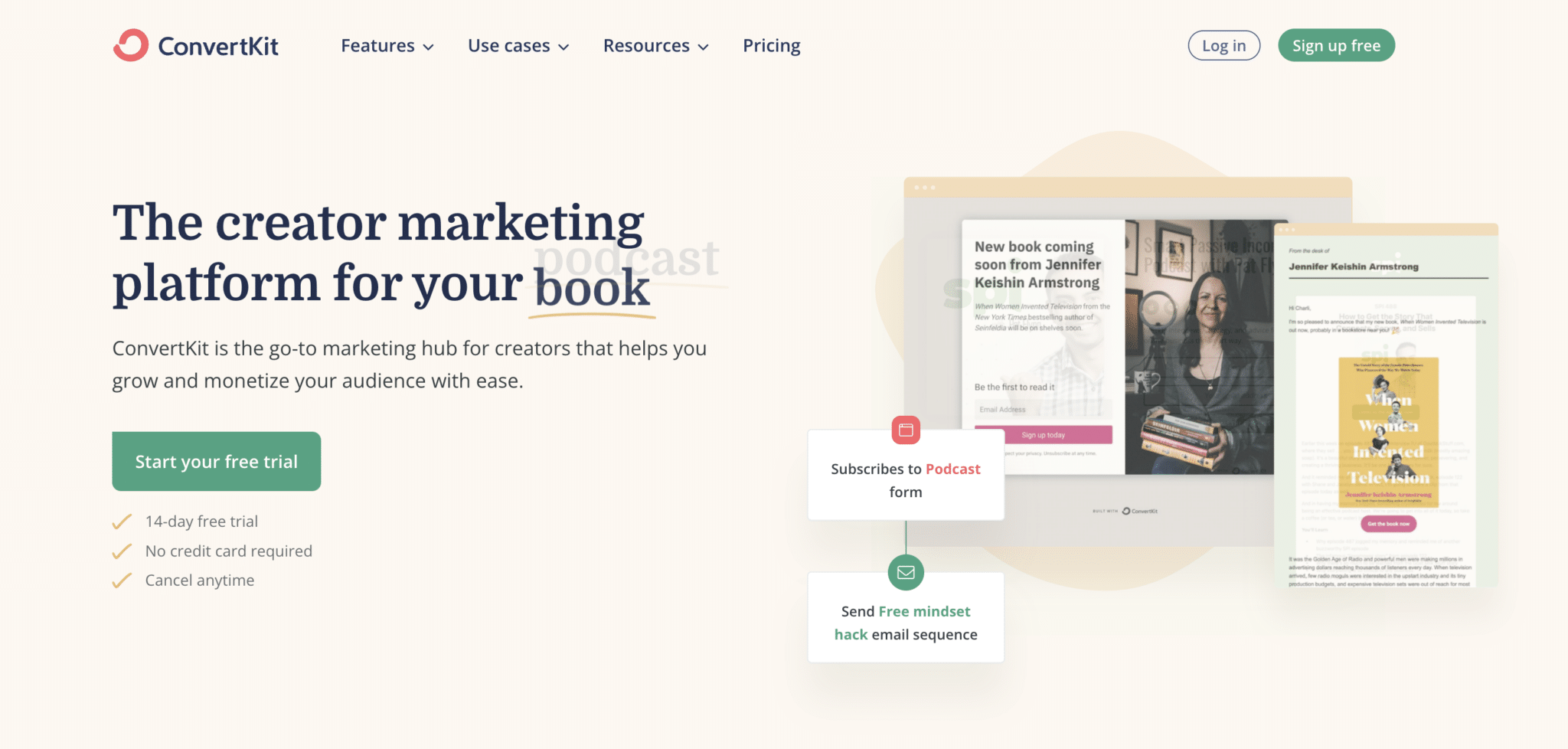Click the "Jennifer Keishin Armstrong" email heading
The width and height of the screenshot is (1568, 749).
1353,267
